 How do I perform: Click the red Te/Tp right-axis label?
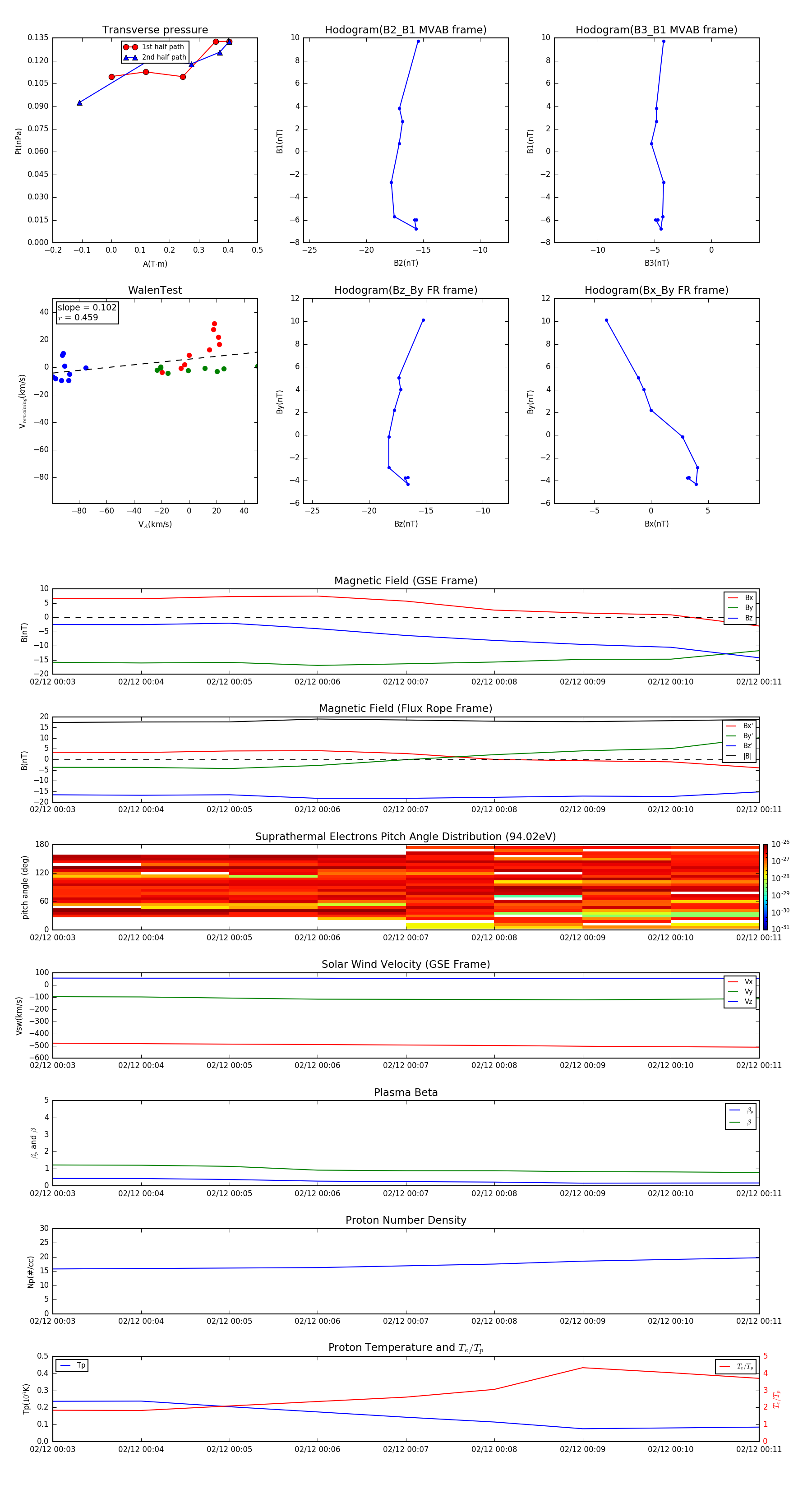point(777,1399)
